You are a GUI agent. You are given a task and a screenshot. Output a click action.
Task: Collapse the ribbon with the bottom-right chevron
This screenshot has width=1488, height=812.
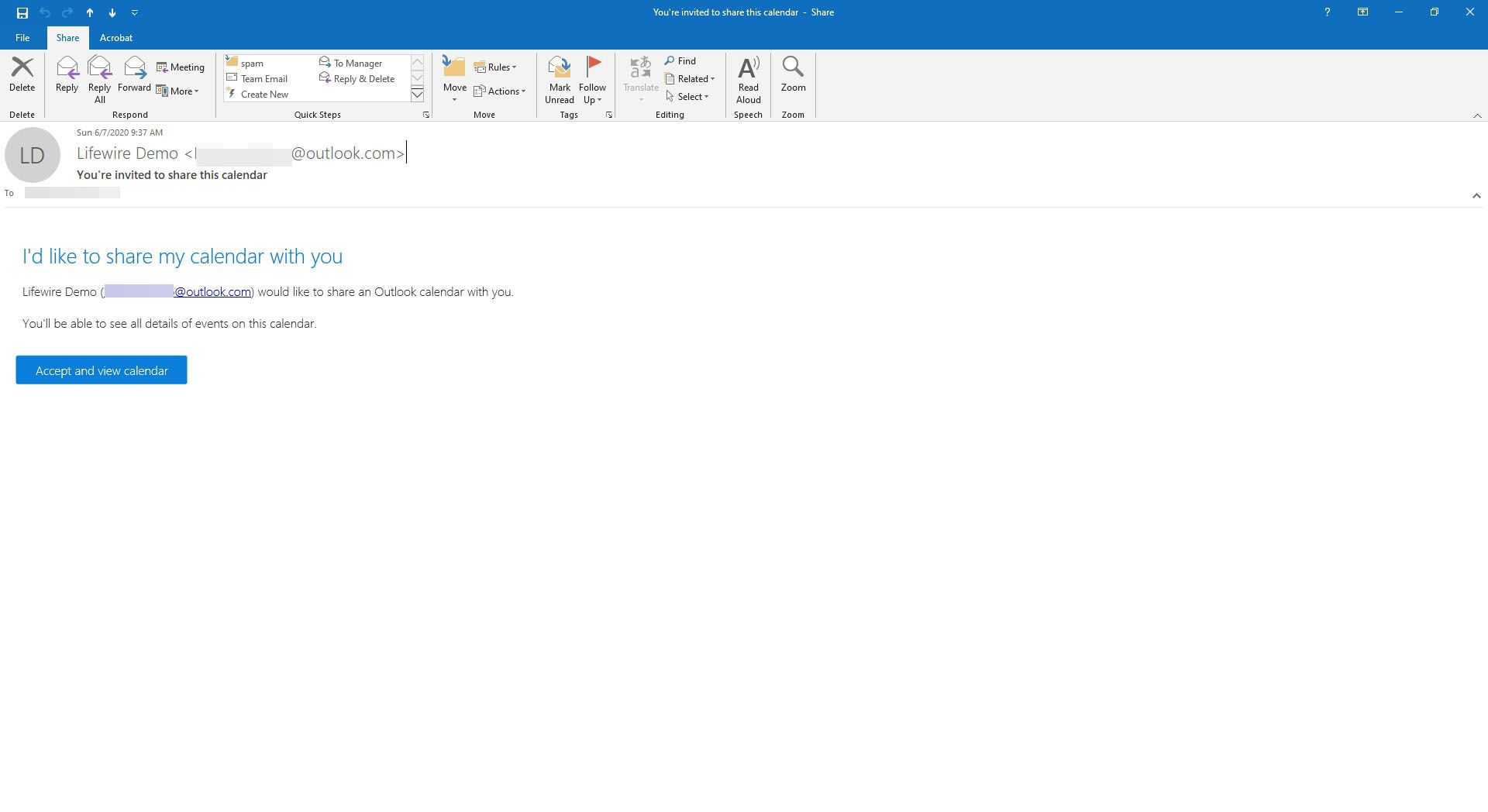coord(1477,115)
